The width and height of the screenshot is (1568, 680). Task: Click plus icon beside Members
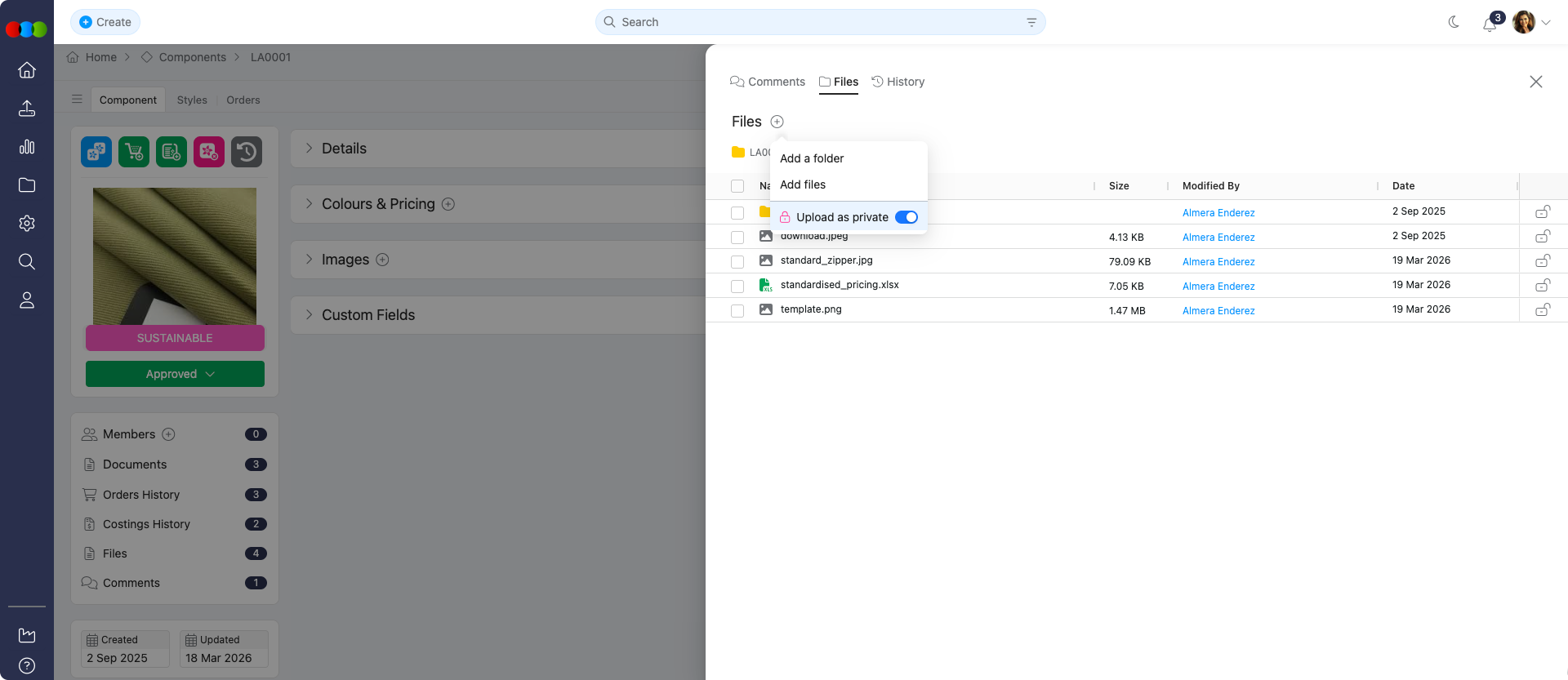point(169,434)
